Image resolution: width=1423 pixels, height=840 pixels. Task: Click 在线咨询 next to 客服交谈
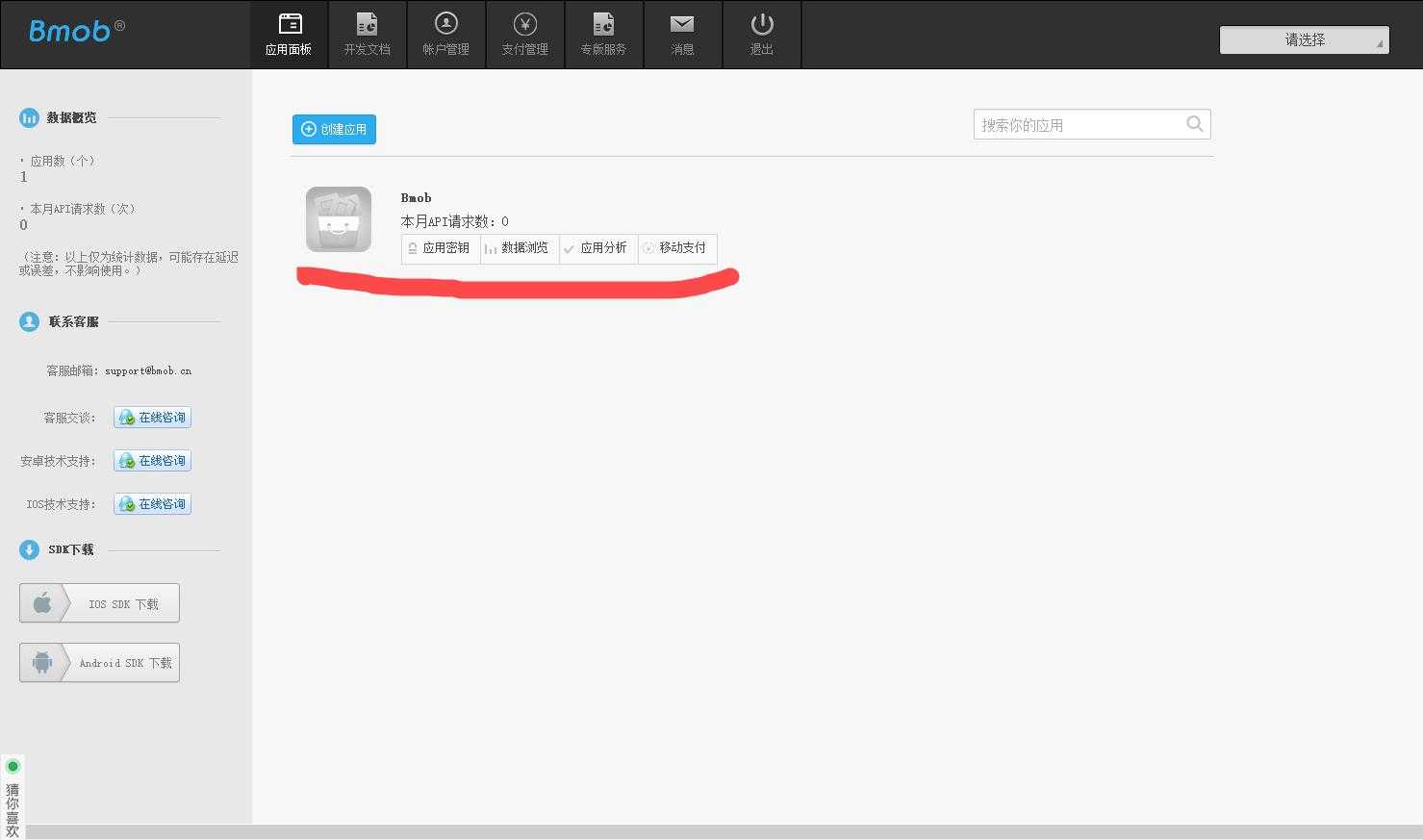[x=152, y=418]
